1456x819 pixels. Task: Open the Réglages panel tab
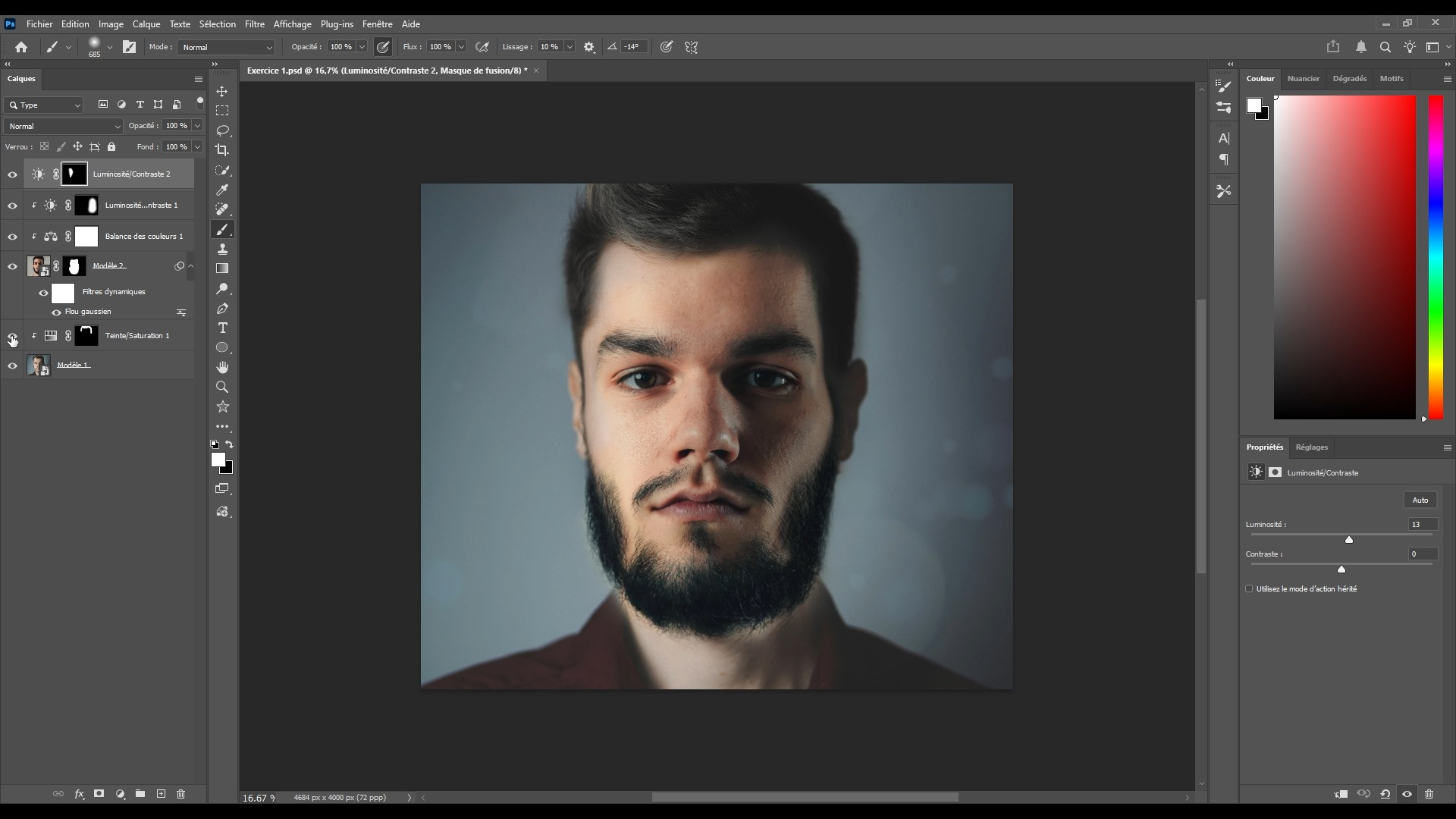(x=1311, y=447)
